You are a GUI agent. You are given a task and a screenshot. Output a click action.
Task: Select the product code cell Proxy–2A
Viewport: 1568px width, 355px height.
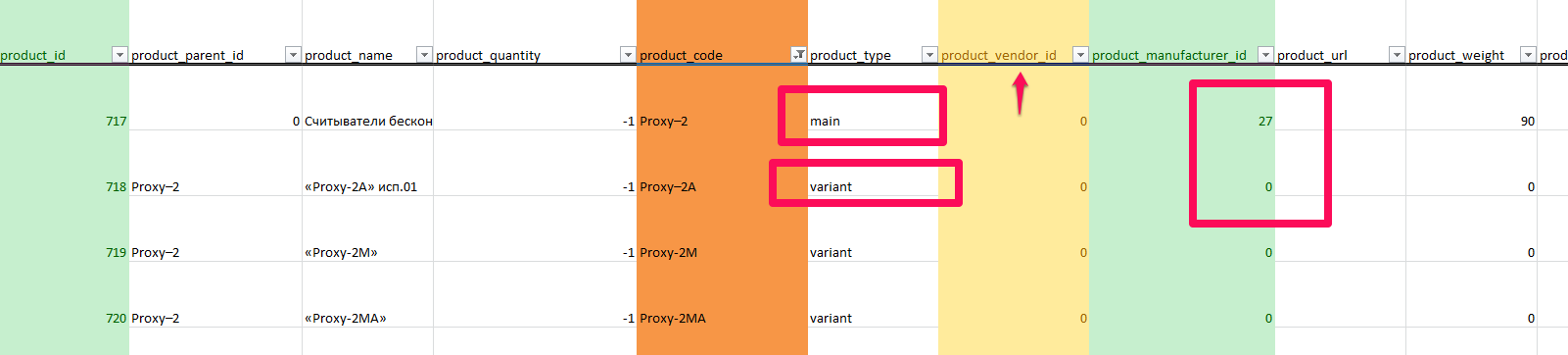(x=722, y=186)
